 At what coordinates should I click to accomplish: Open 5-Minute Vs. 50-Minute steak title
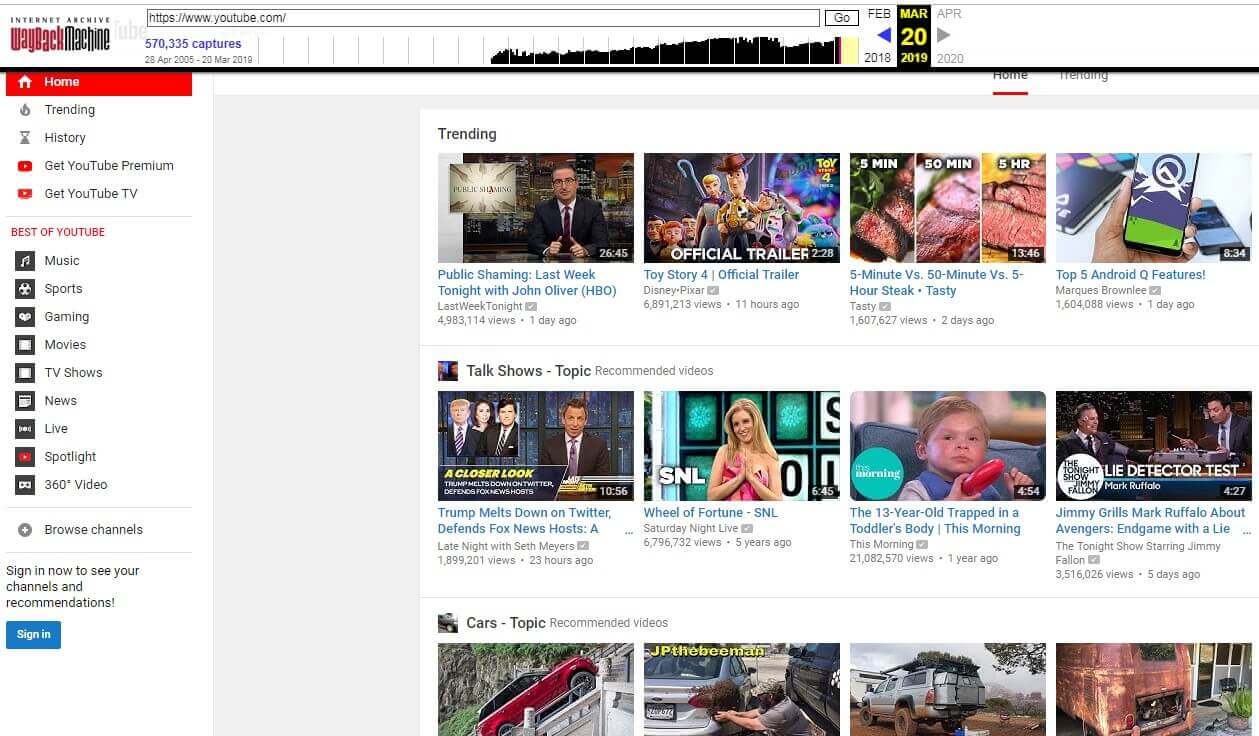pos(937,283)
